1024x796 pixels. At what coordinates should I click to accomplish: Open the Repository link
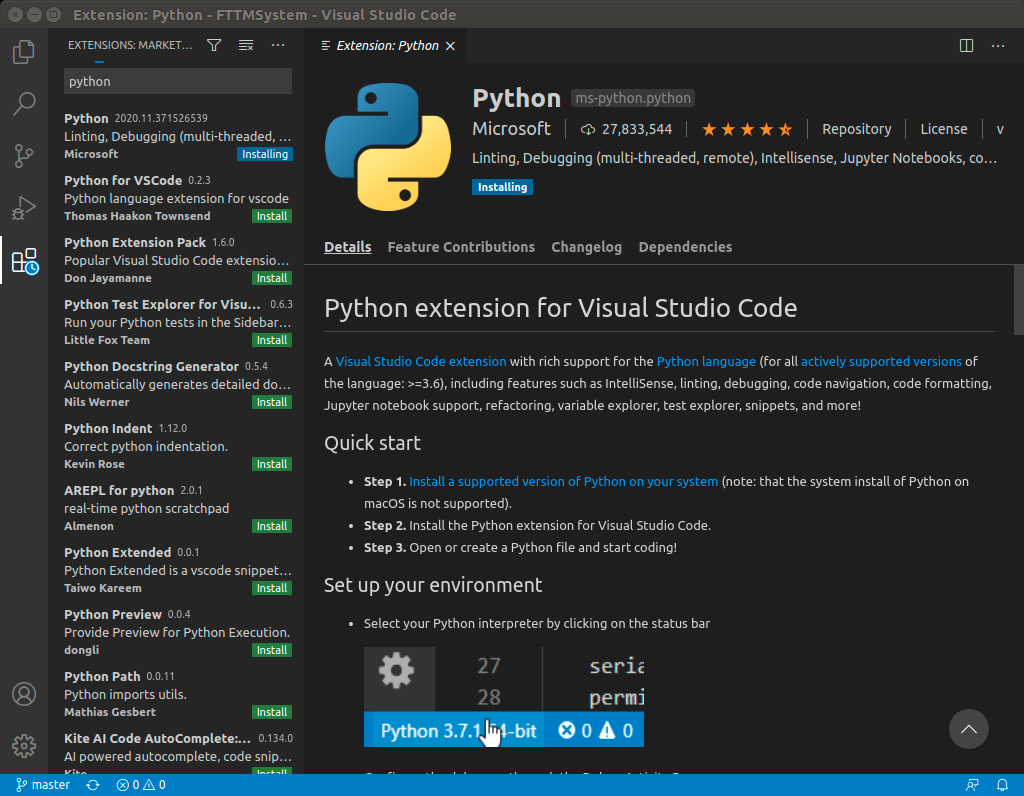[x=856, y=129]
